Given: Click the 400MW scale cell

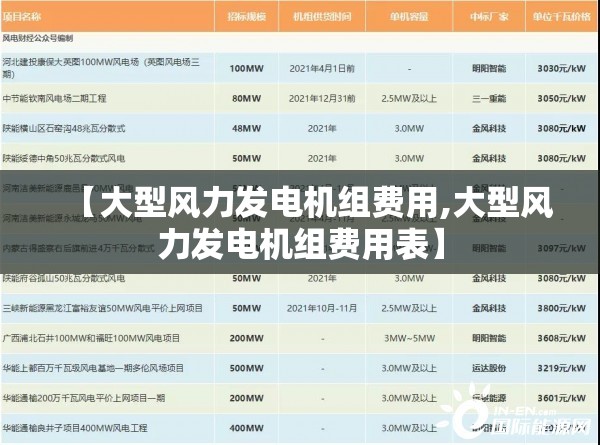Looking at the screenshot, I should [246, 428].
